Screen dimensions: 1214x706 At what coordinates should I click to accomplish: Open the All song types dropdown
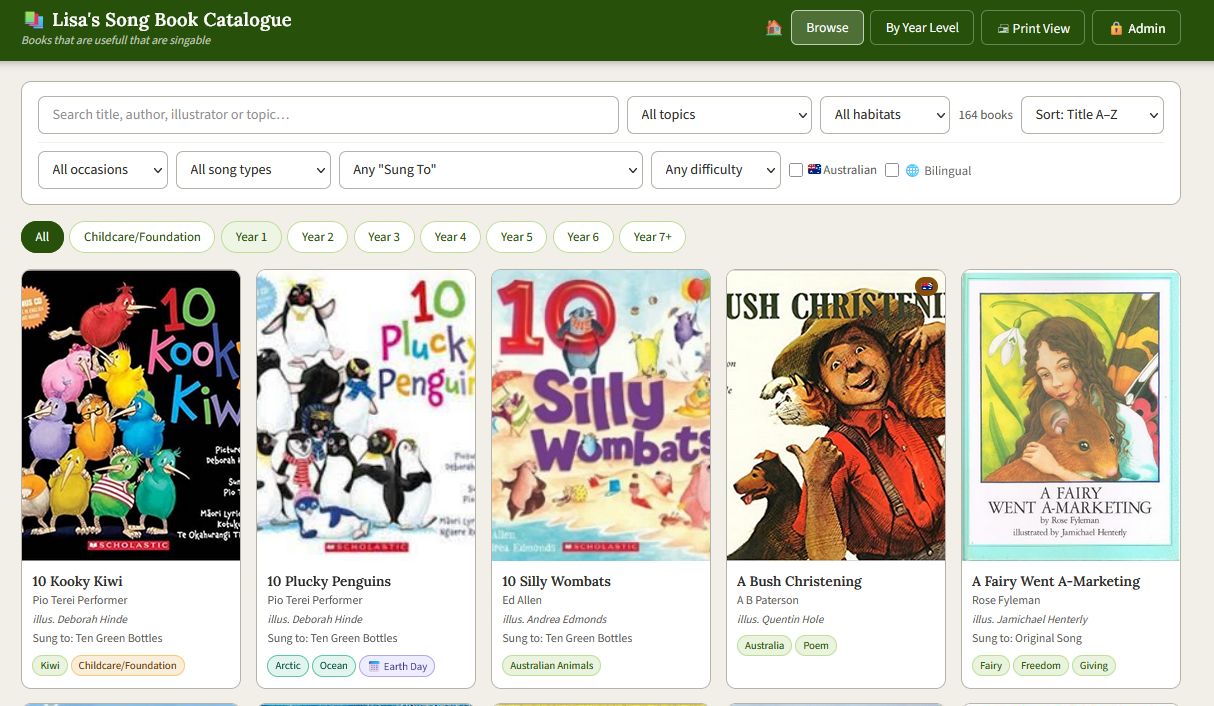pos(253,170)
